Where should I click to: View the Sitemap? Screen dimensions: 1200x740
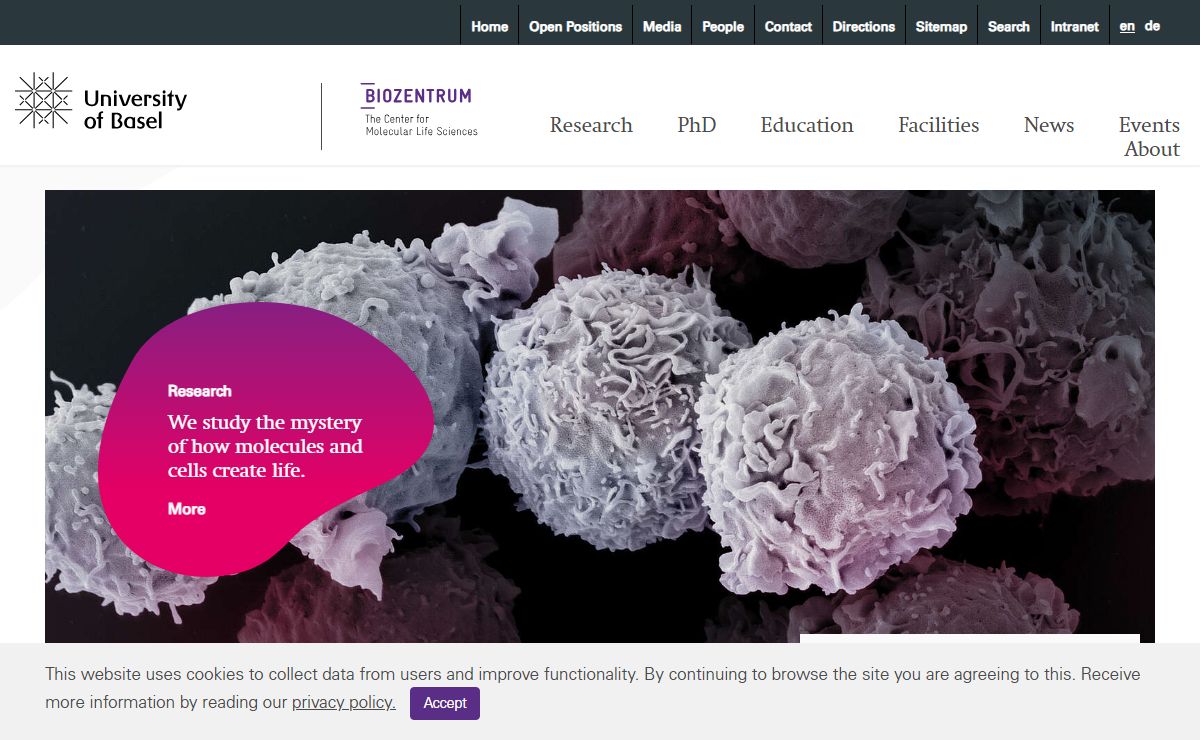pos(941,27)
